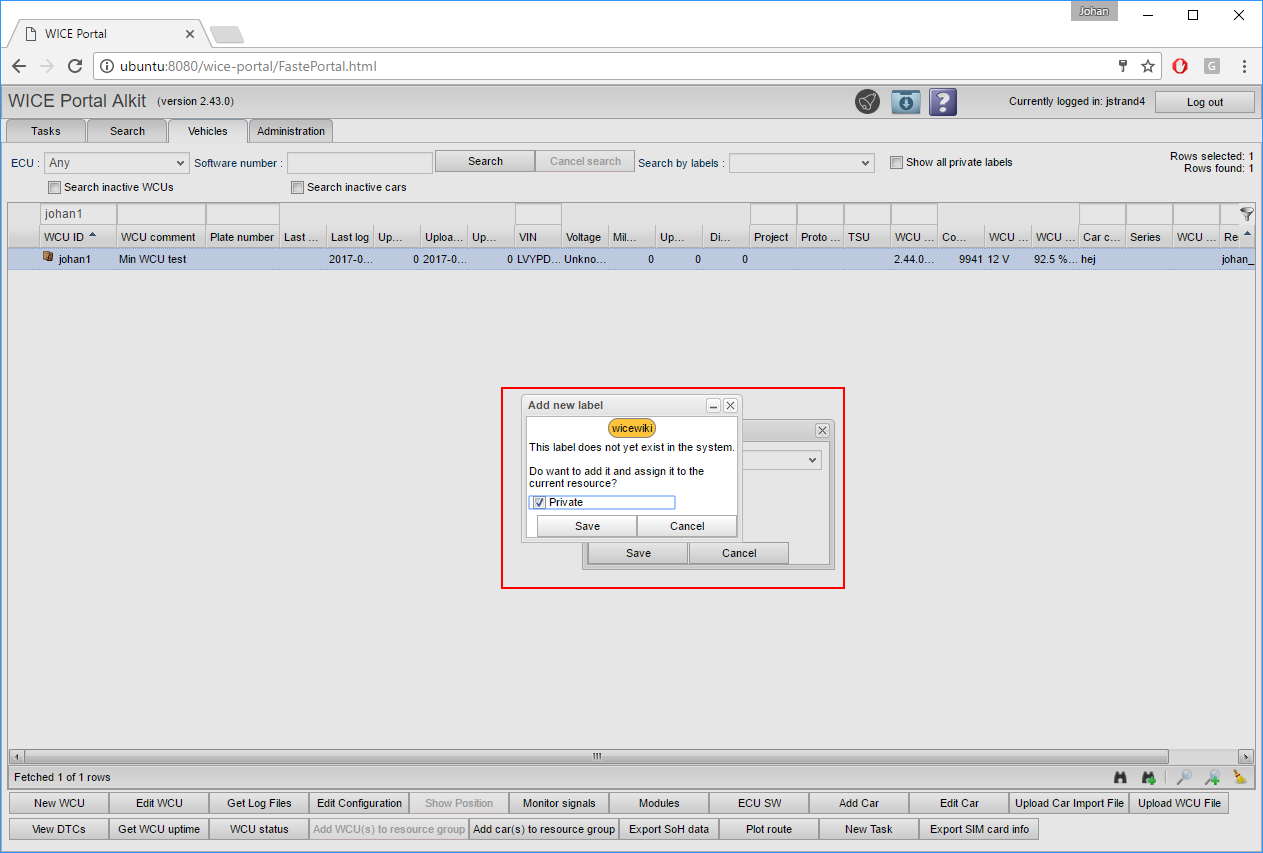The width and height of the screenshot is (1263, 853).
Task: Click the Software number input field
Action: click(x=360, y=162)
